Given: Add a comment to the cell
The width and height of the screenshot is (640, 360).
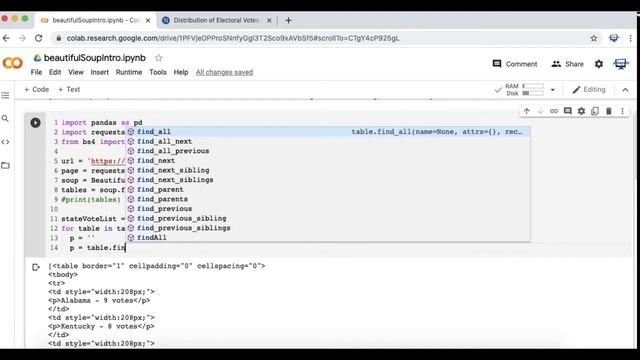Looking at the screenshot, I should (568, 111).
